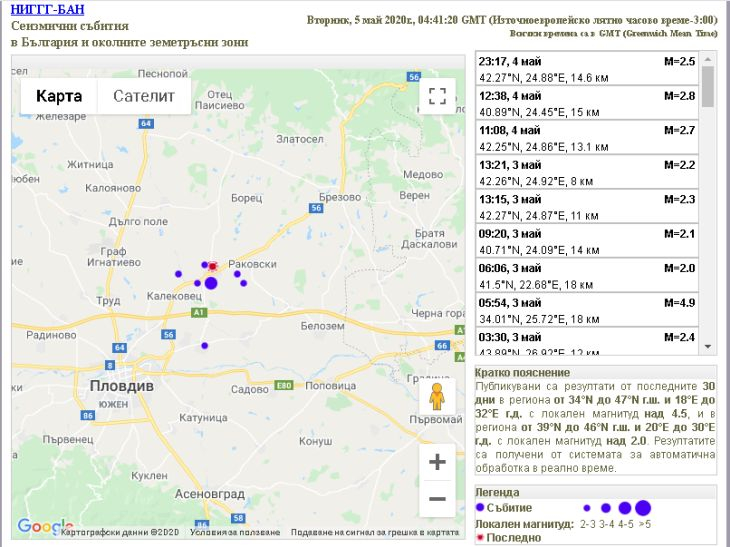Open the НИГГ-БАН link
The height and width of the screenshot is (547, 730).
(x=47, y=9)
